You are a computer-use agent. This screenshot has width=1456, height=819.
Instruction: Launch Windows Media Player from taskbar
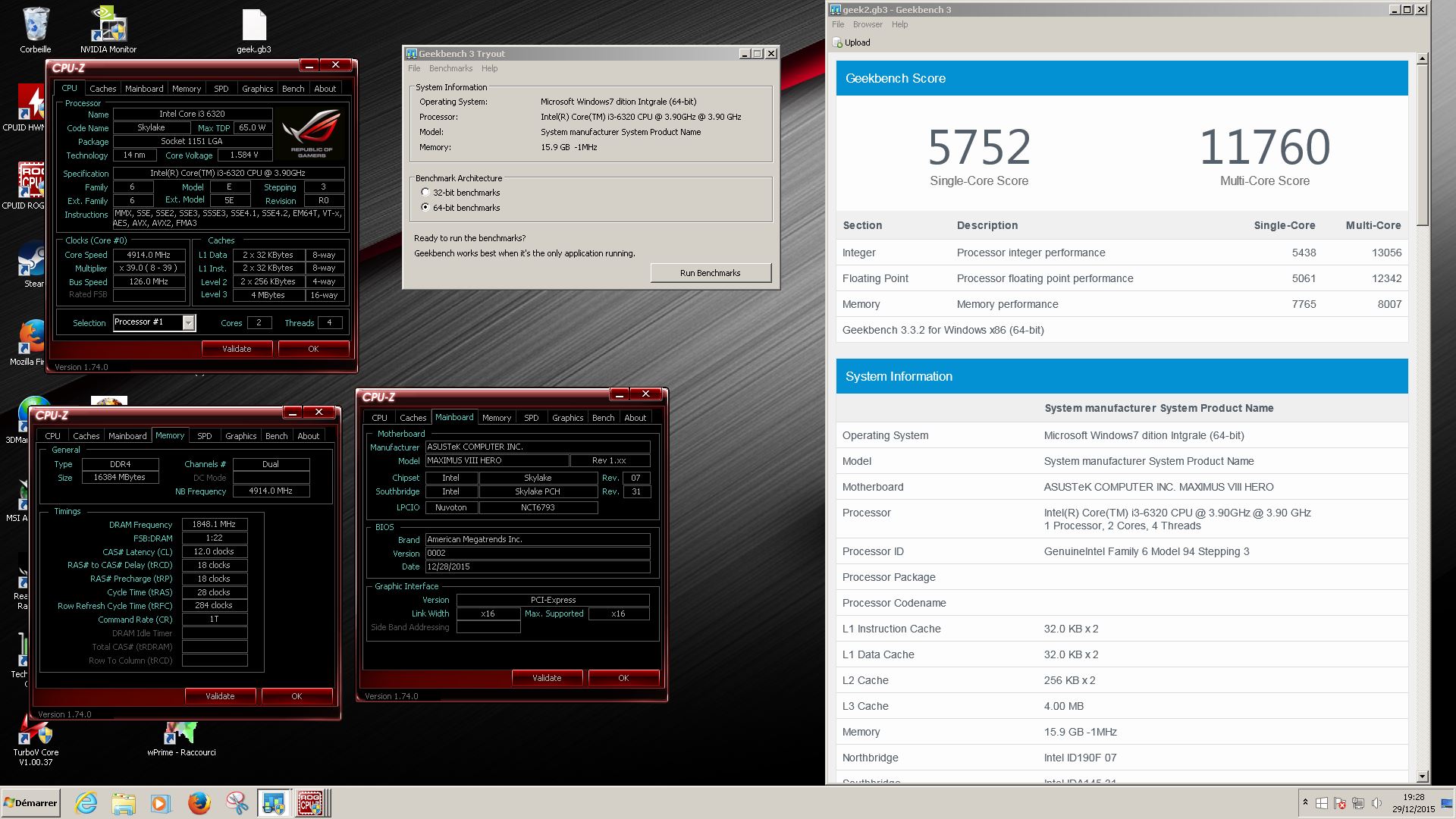click(x=161, y=803)
